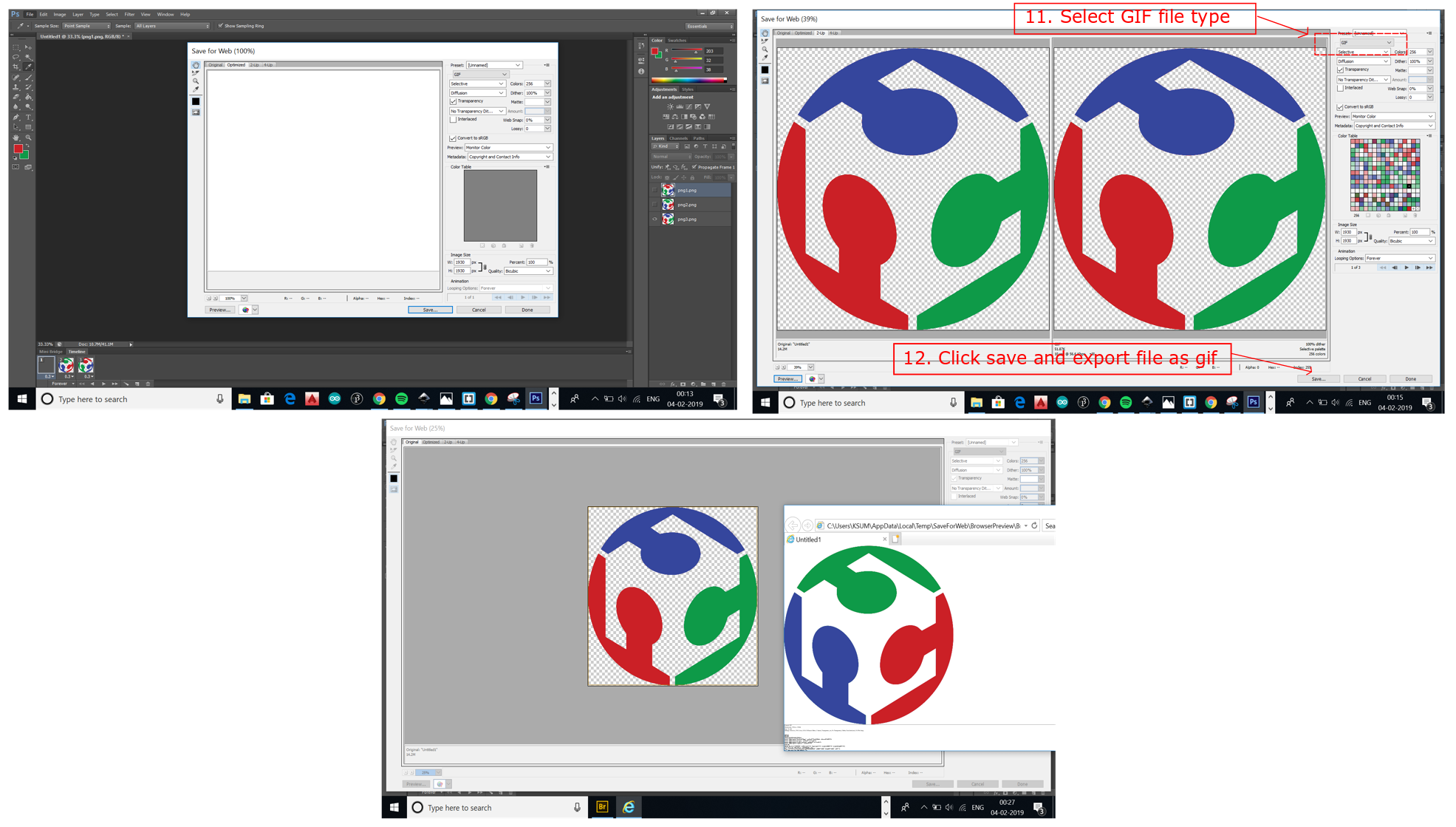Toggle Propagate Frame 1 checkbox
Viewport: 1456px width, 827px height.
pos(694,167)
